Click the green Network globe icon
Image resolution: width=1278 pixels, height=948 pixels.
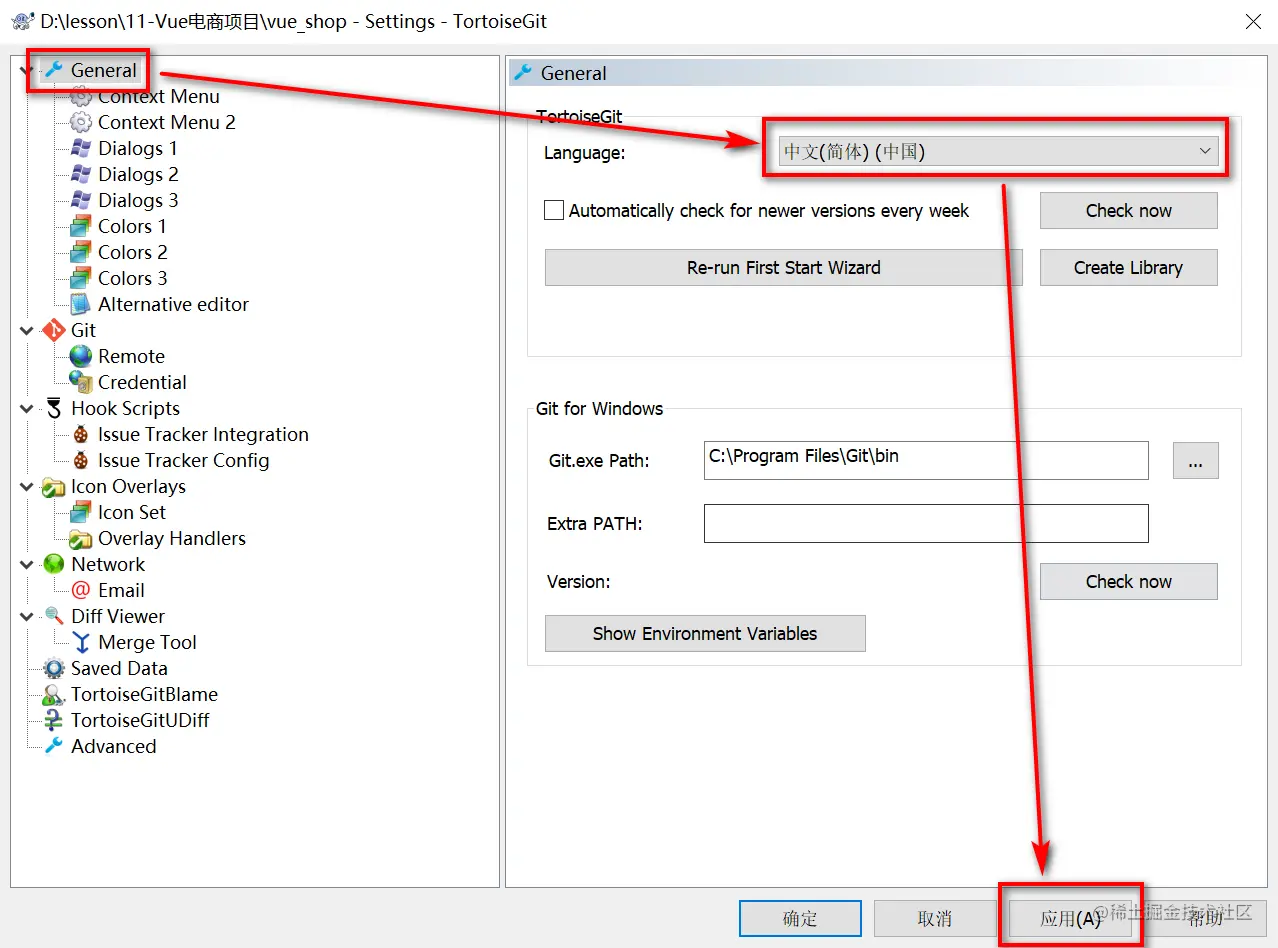[54, 564]
